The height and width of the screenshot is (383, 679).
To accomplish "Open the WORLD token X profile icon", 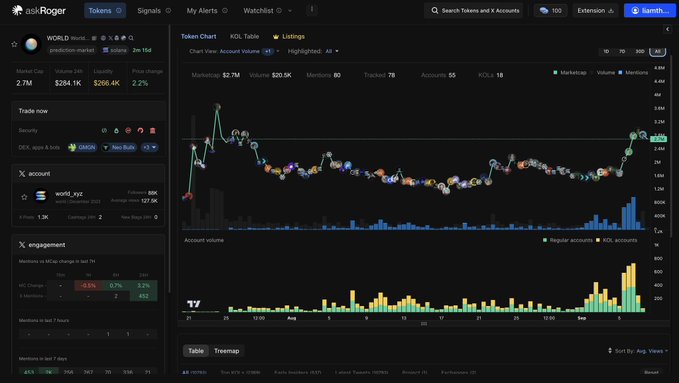I will 110,38.
